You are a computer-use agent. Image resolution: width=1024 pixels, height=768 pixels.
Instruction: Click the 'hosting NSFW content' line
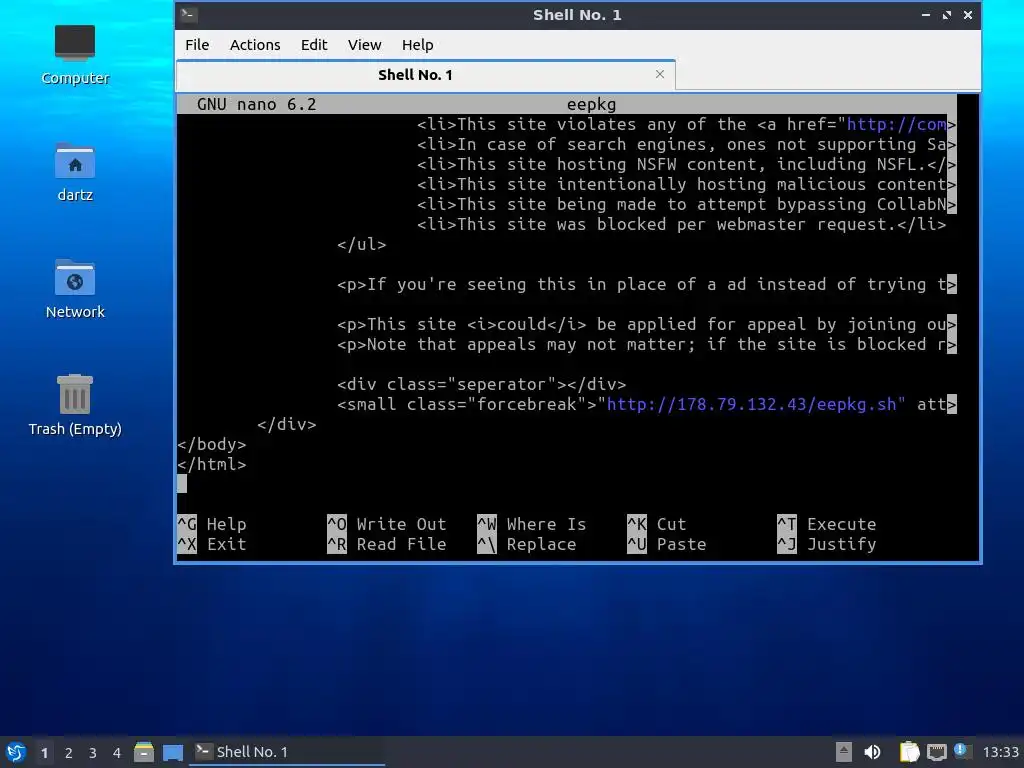point(686,164)
